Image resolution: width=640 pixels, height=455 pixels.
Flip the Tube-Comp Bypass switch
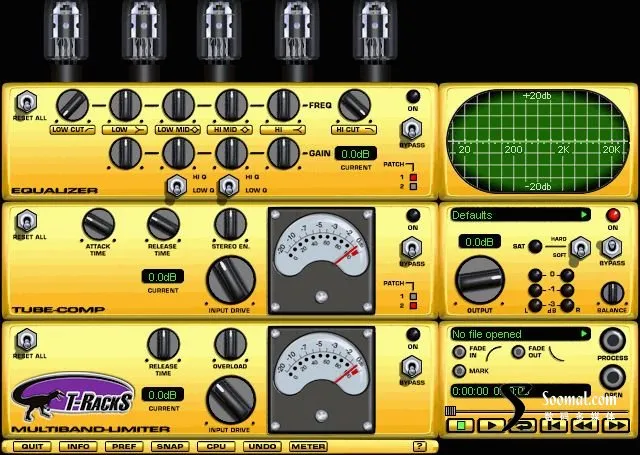pos(411,248)
